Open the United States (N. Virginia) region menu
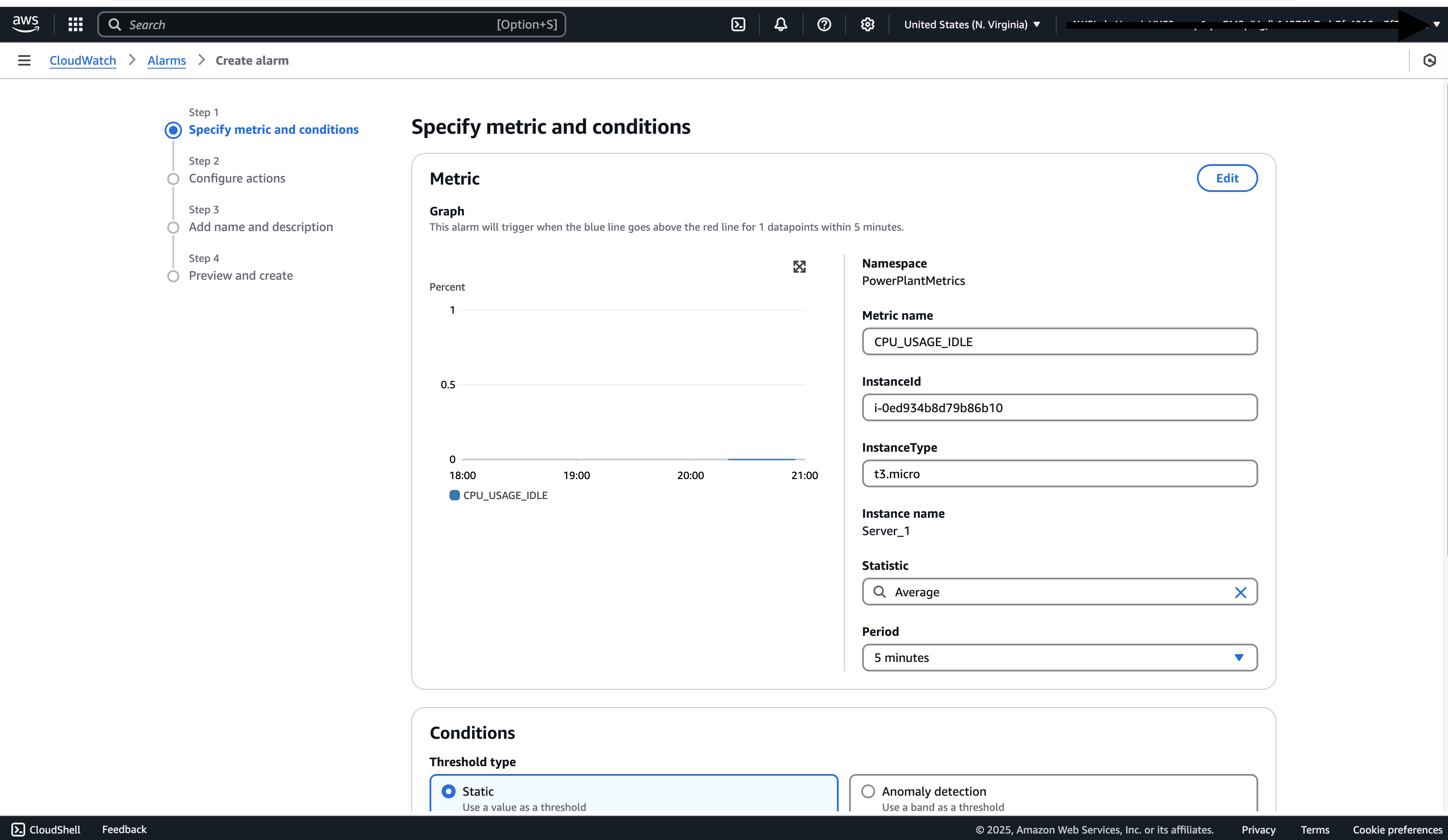This screenshot has height=840, width=1448. pos(972,24)
